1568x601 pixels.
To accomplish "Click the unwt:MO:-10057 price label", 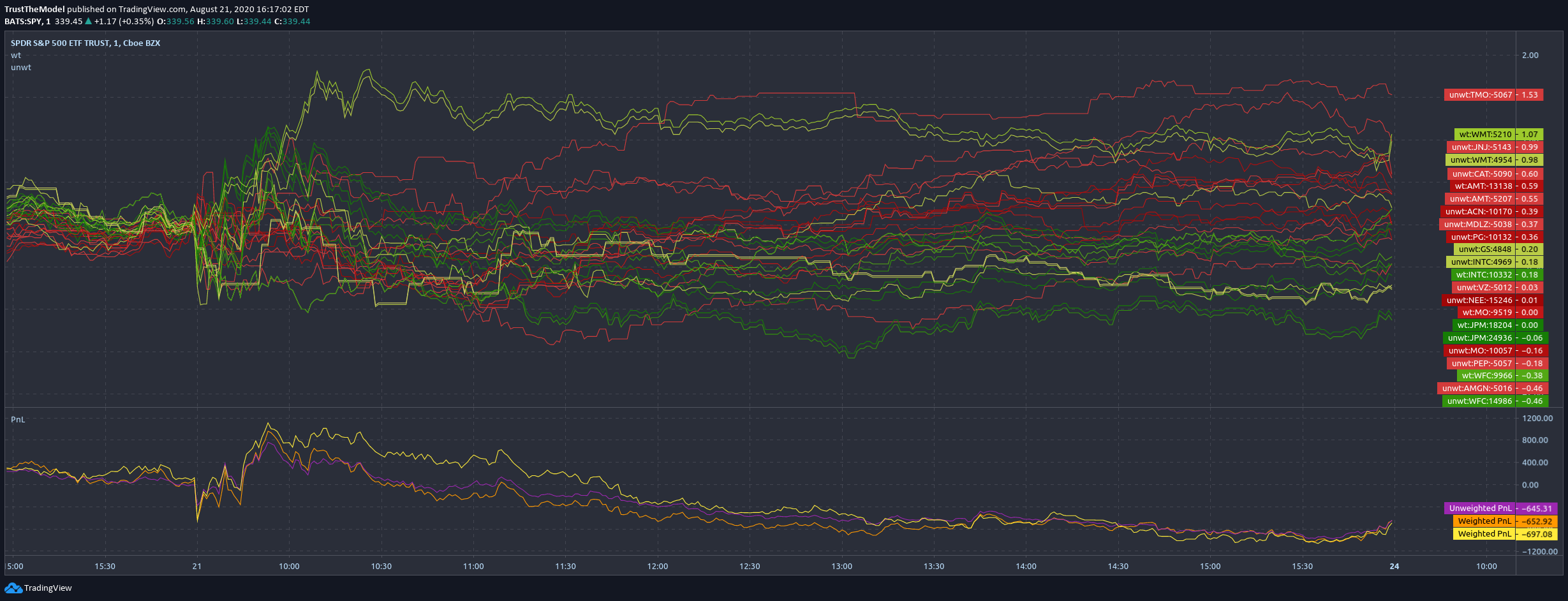I will (x=1496, y=351).
